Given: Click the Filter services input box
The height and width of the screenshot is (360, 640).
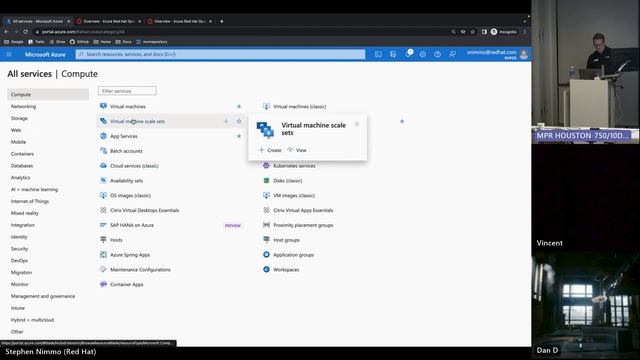Looking at the screenshot, I should click(x=127, y=91).
